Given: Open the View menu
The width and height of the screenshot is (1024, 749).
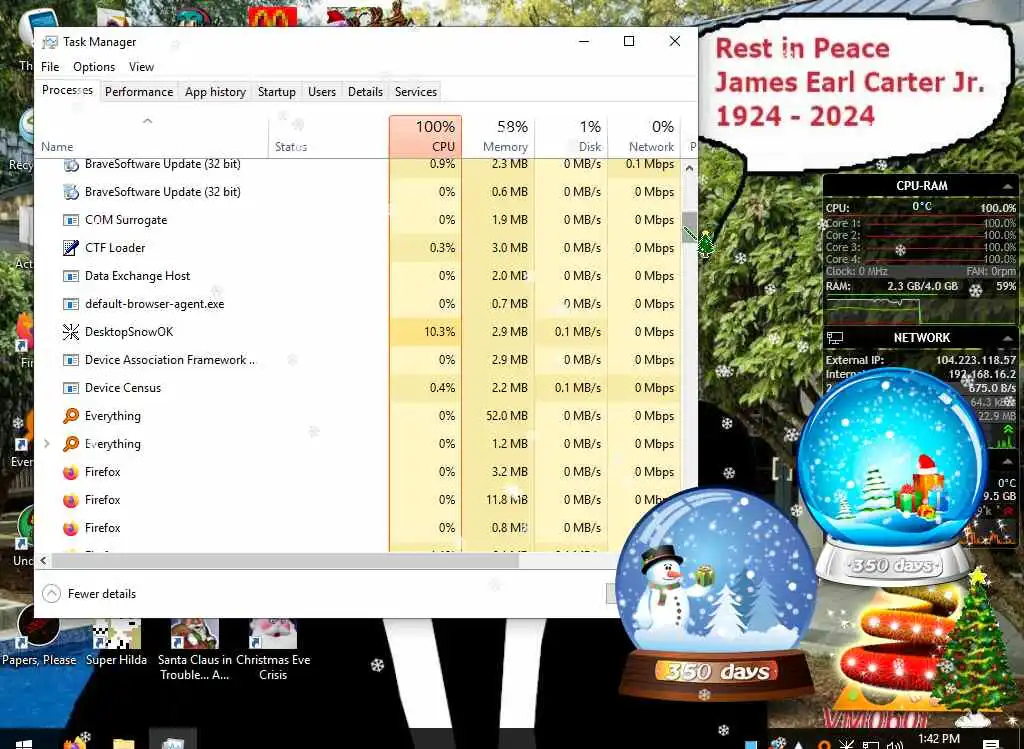Looking at the screenshot, I should coord(141,67).
